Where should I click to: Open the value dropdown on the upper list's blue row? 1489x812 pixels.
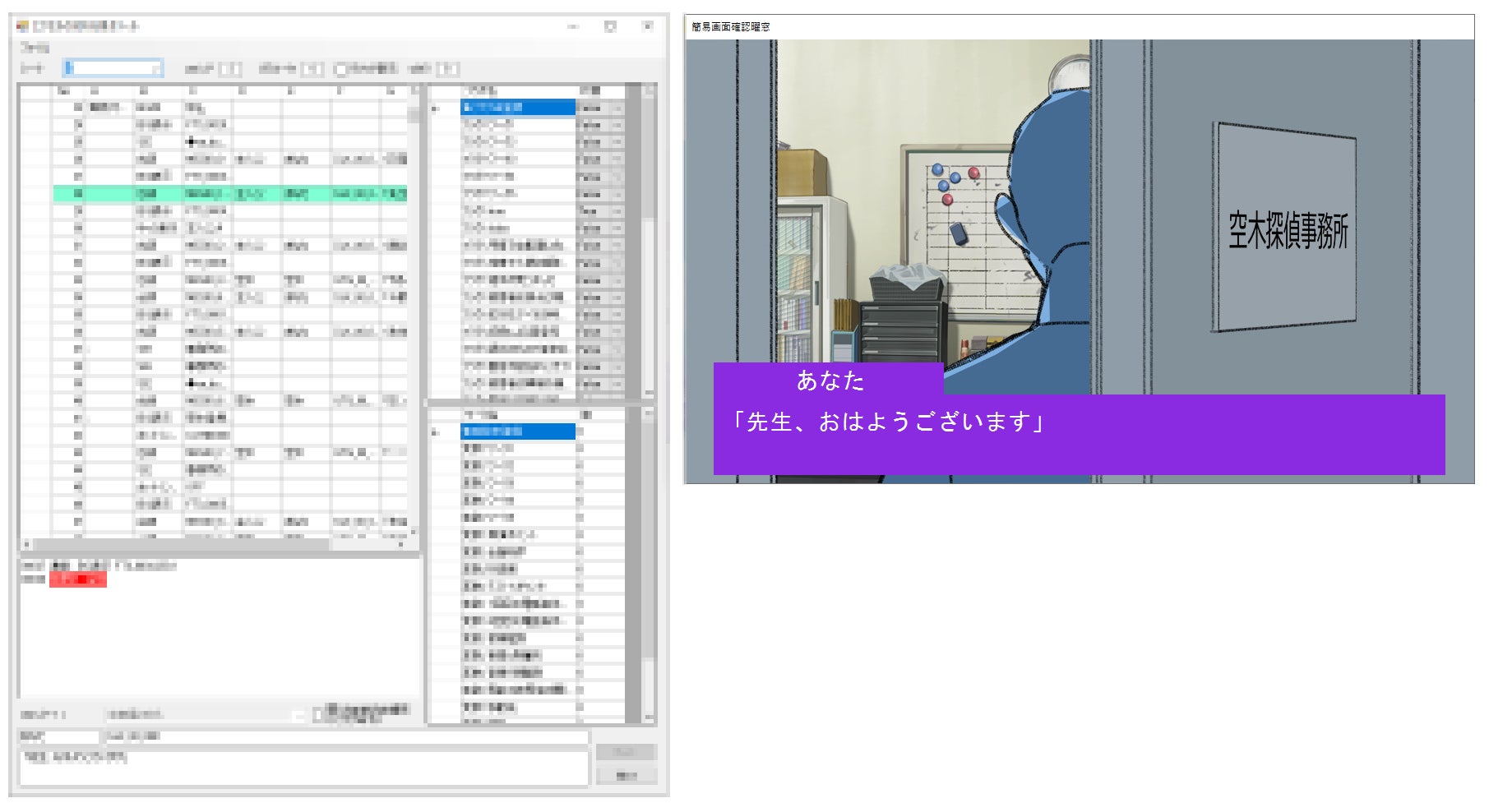pyautogui.click(x=617, y=108)
